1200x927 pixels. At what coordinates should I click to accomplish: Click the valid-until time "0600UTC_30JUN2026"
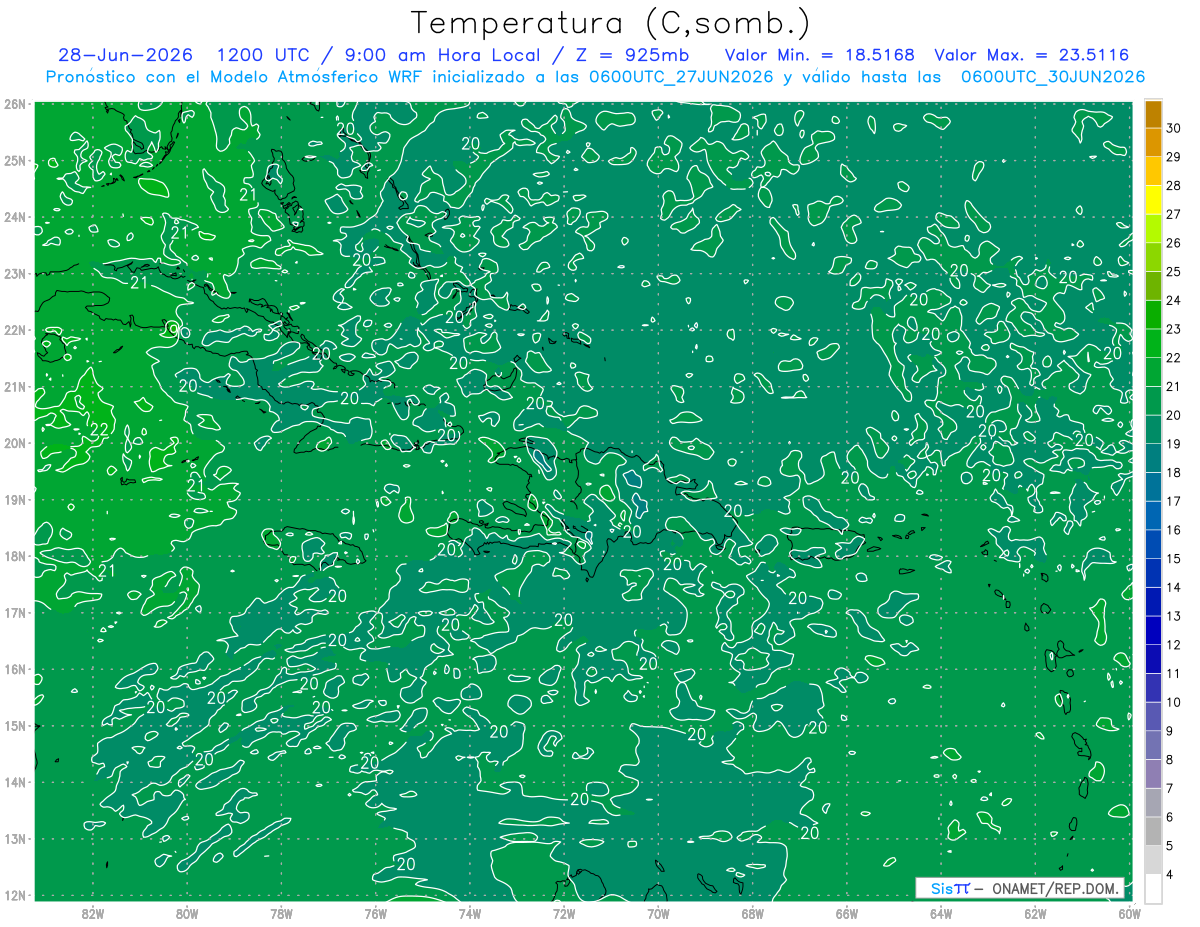(1053, 76)
